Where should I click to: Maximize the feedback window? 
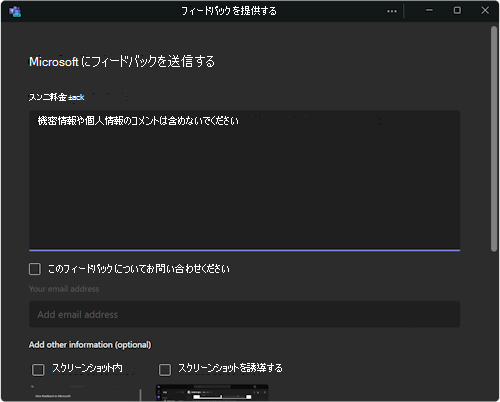click(457, 11)
